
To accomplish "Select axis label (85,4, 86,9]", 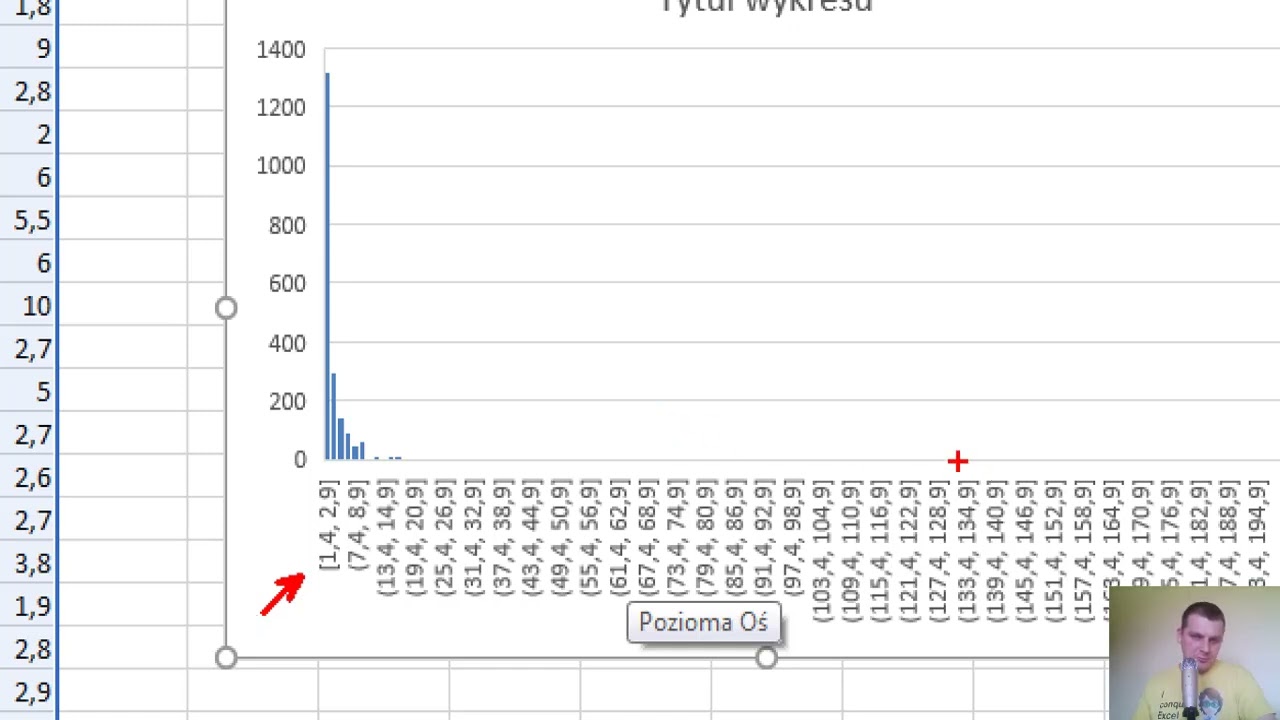I will point(735,538).
